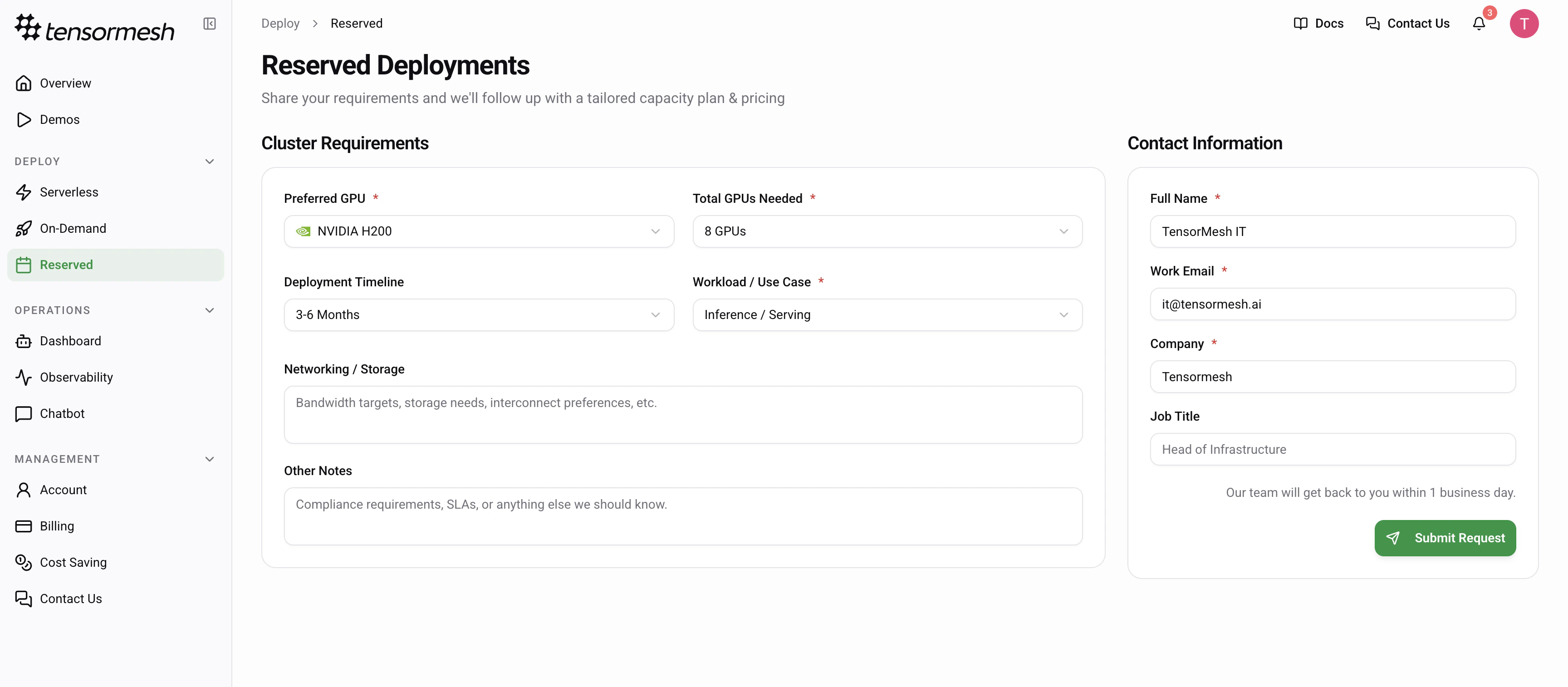This screenshot has height=687, width=1568.
Task: Open the Preferred GPU dropdown
Action: click(479, 231)
